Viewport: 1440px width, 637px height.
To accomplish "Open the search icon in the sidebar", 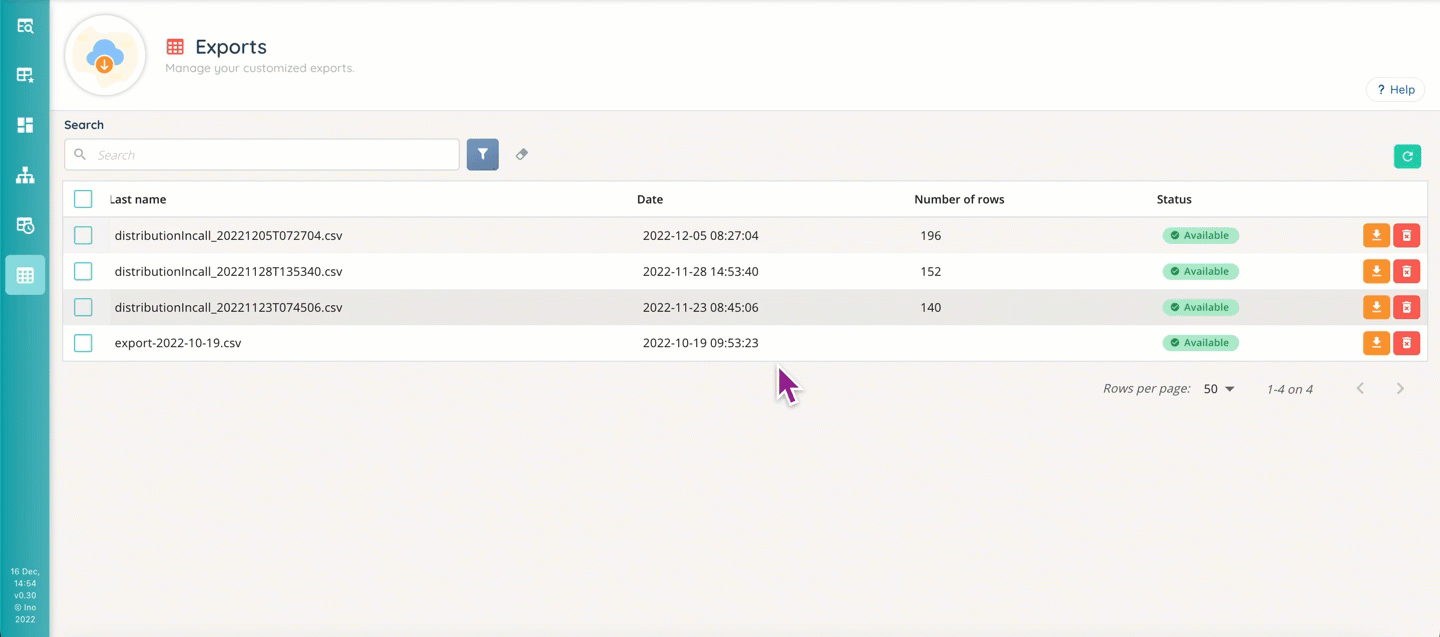I will point(25,26).
